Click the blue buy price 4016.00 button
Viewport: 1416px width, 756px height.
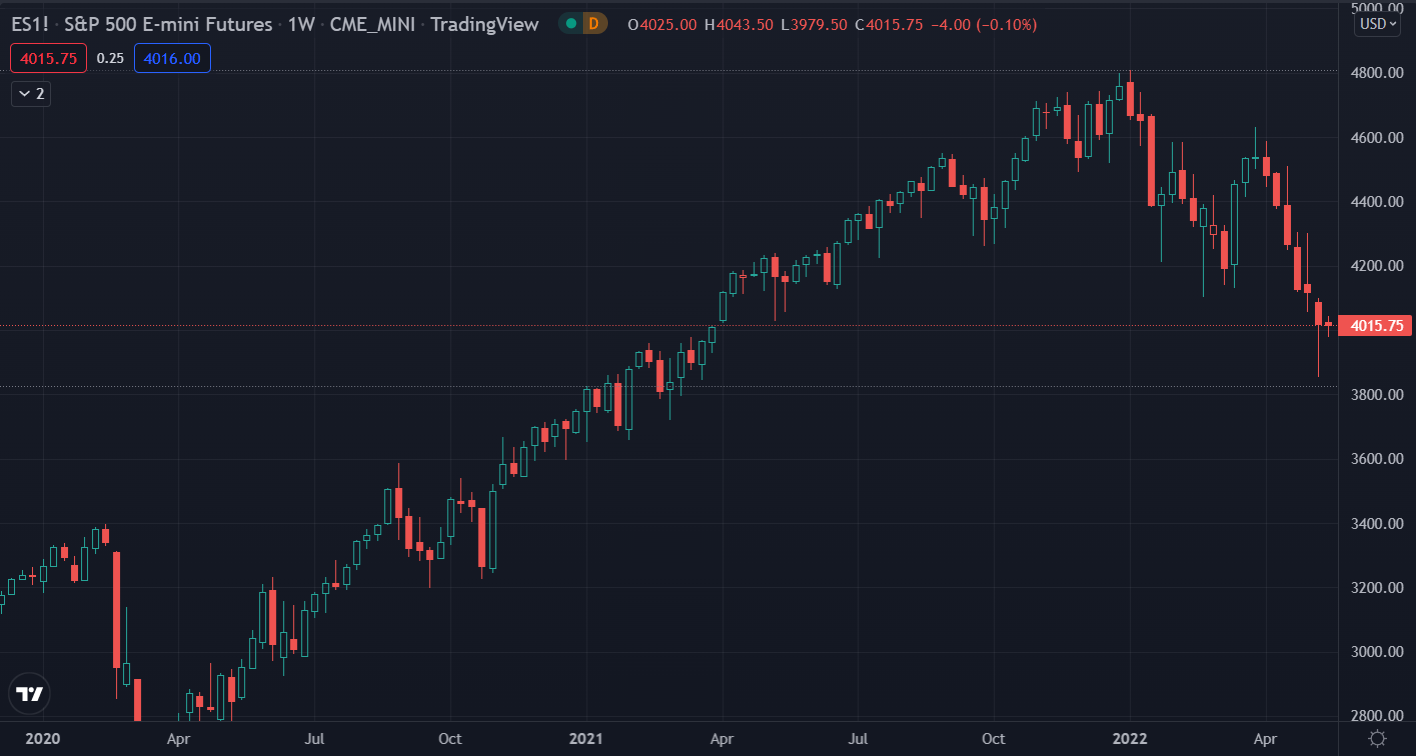172,59
